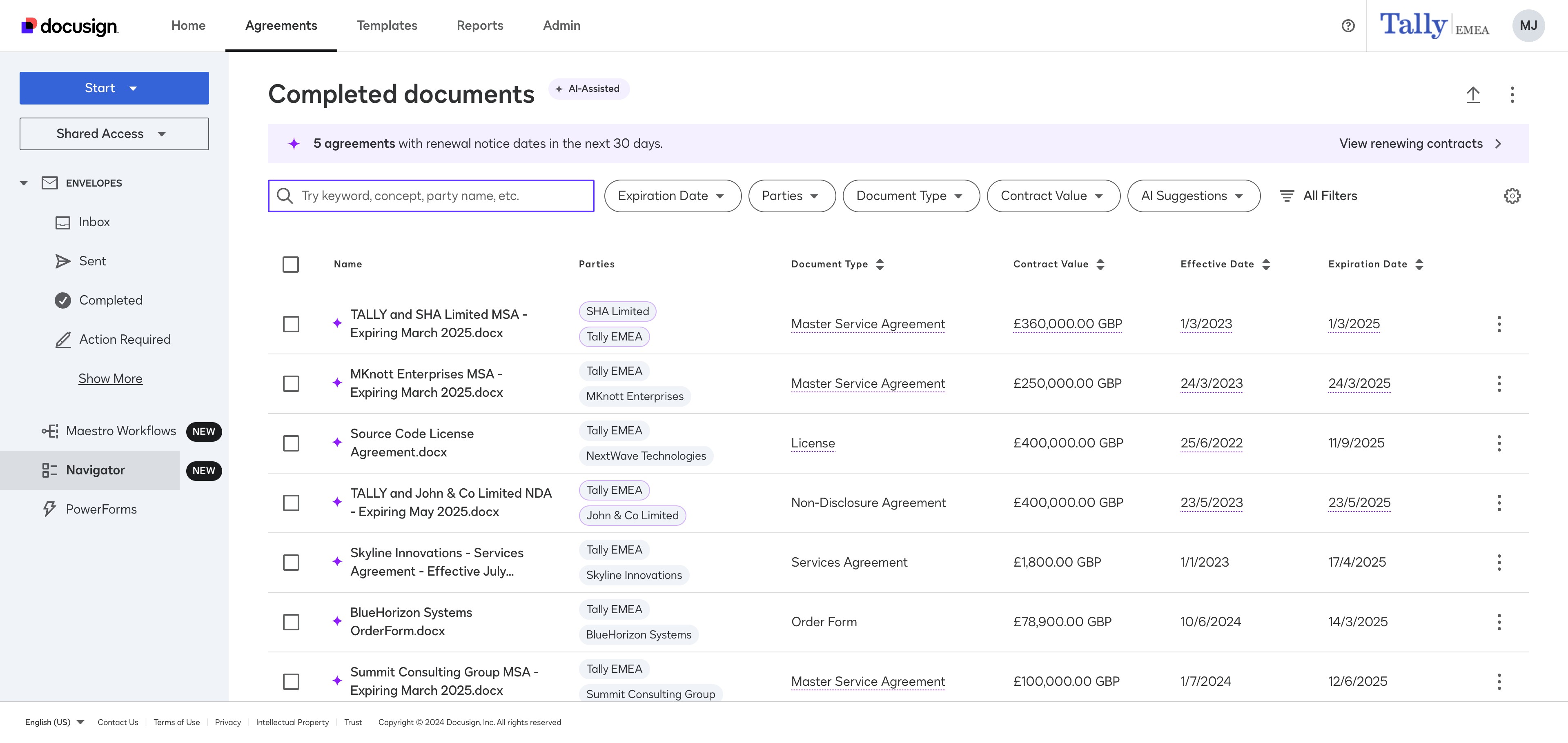Select the MKnott Enterprises MSA checkbox
The image size is (1568, 743).
click(x=291, y=383)
